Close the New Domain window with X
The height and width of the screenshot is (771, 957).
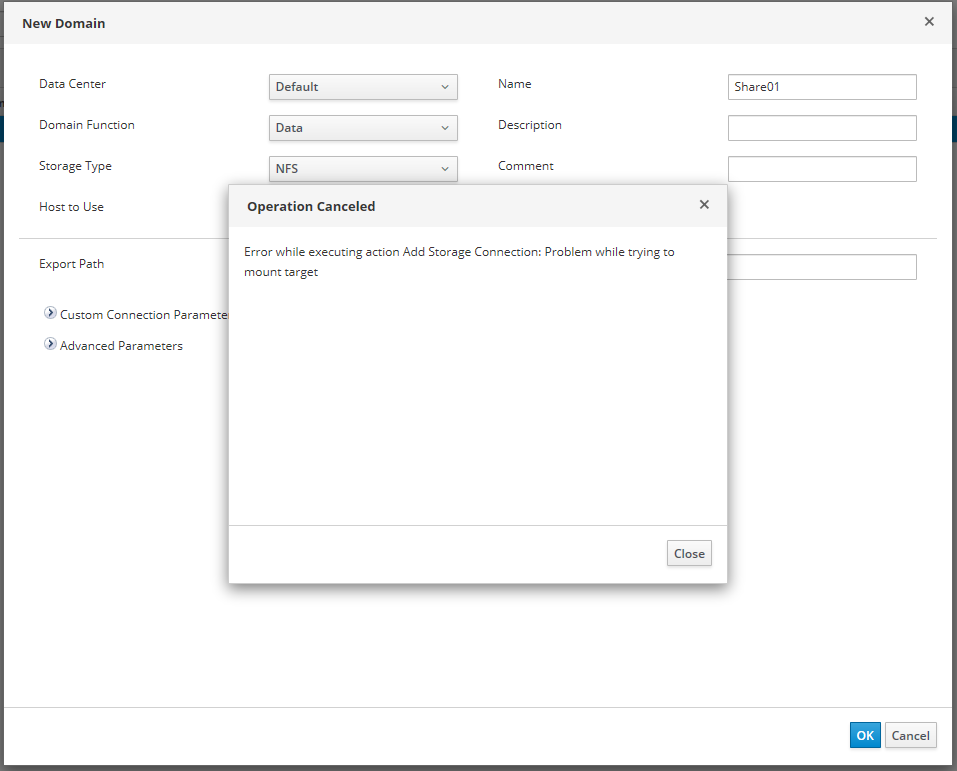(929, 22)
